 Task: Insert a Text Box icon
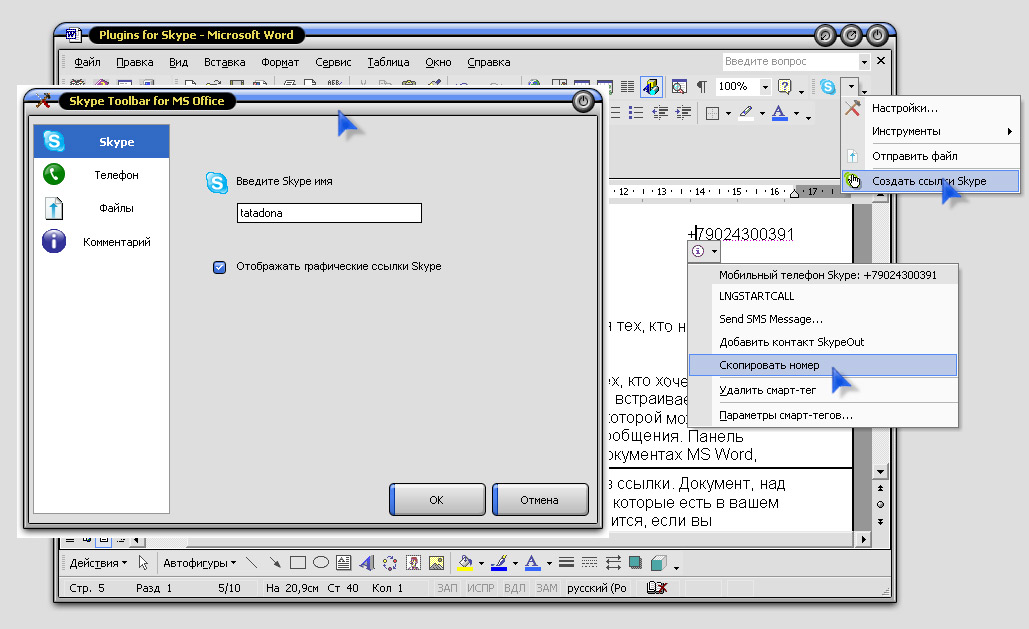coord(343,563)
